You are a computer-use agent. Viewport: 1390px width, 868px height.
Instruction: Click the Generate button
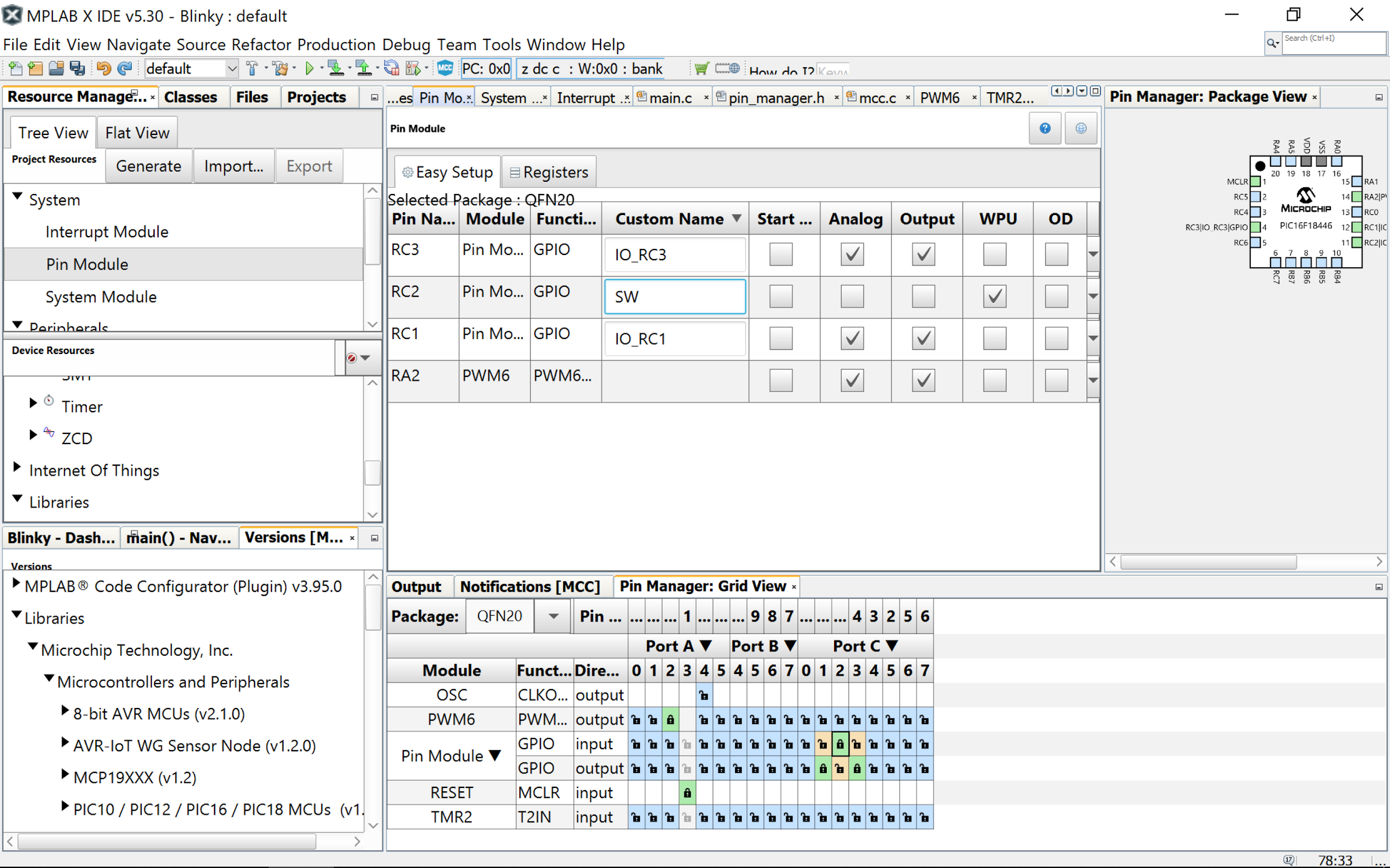(149, 167)
